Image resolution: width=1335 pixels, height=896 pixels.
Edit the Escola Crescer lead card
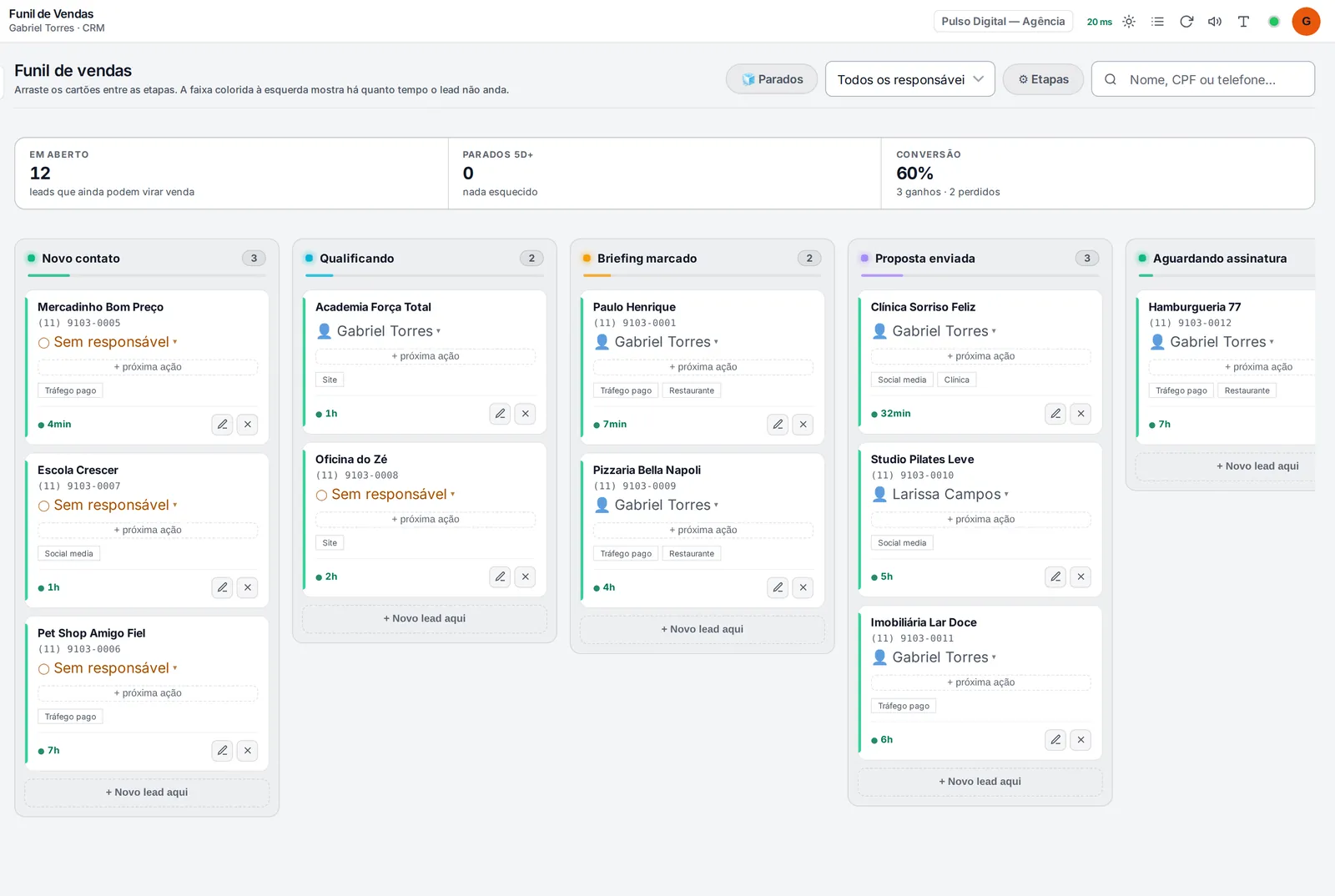(222, 587)
